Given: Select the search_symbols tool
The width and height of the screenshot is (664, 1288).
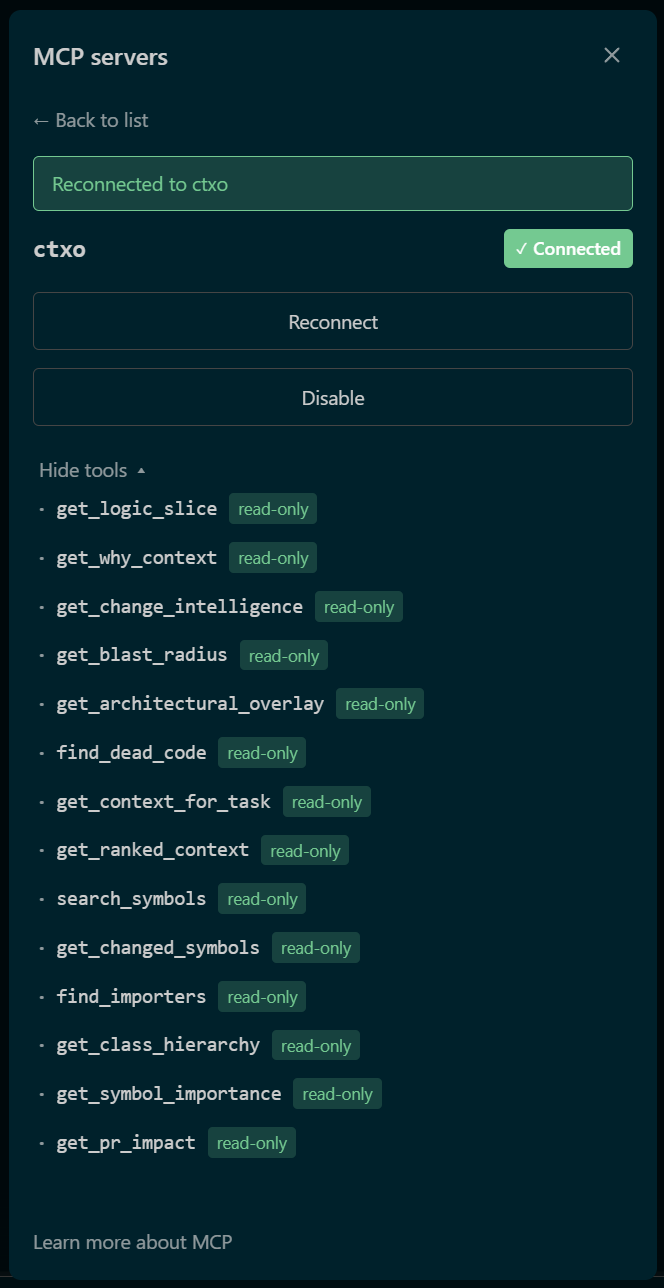Looking at the screenshot, I should pos(131,899).
